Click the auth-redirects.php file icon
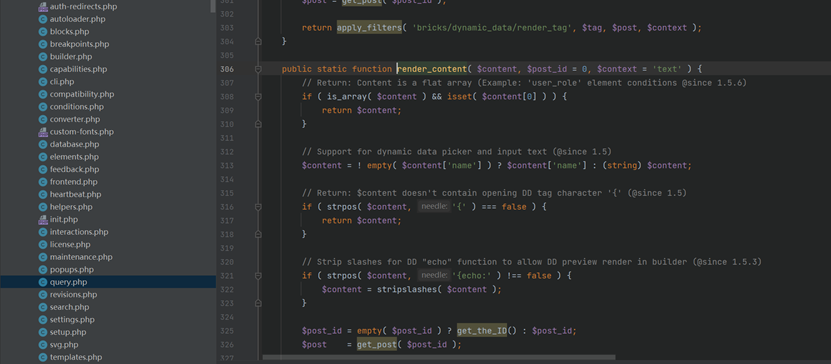 point(43,7)
